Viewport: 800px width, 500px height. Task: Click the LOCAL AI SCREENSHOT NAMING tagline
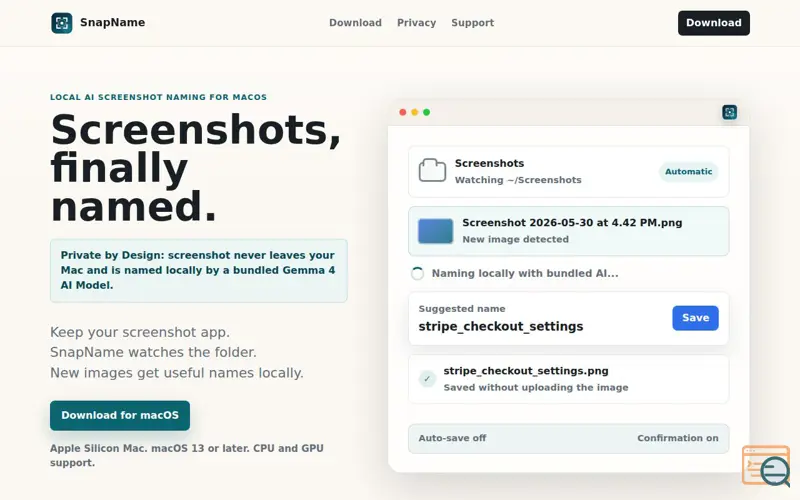pos(158,97)
